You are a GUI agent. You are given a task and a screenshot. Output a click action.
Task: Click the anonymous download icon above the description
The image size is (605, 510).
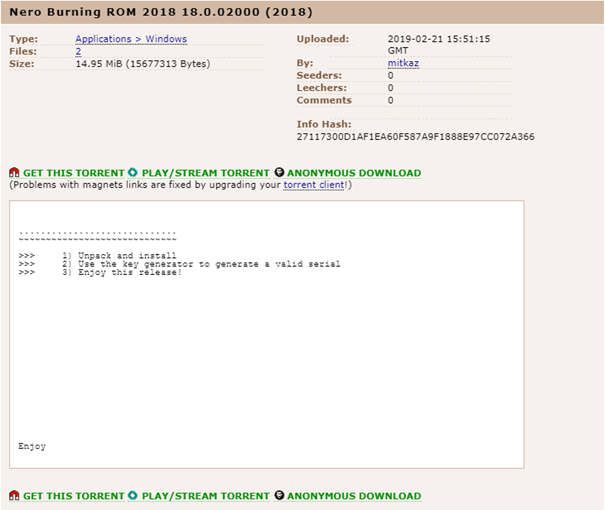[x=279, y=173]
